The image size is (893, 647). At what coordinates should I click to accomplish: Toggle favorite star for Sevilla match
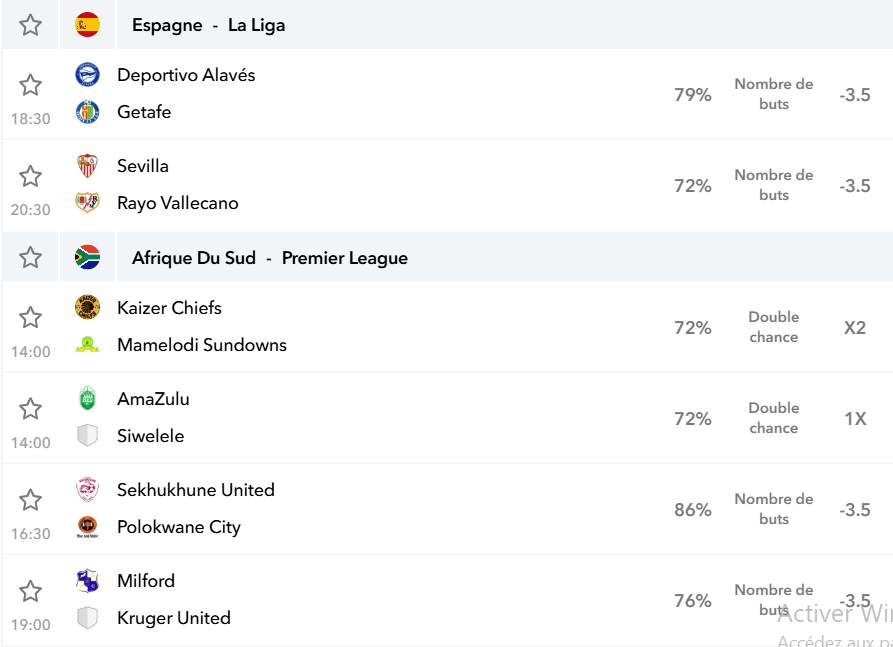pyautogui.click(x=30, y=177)
